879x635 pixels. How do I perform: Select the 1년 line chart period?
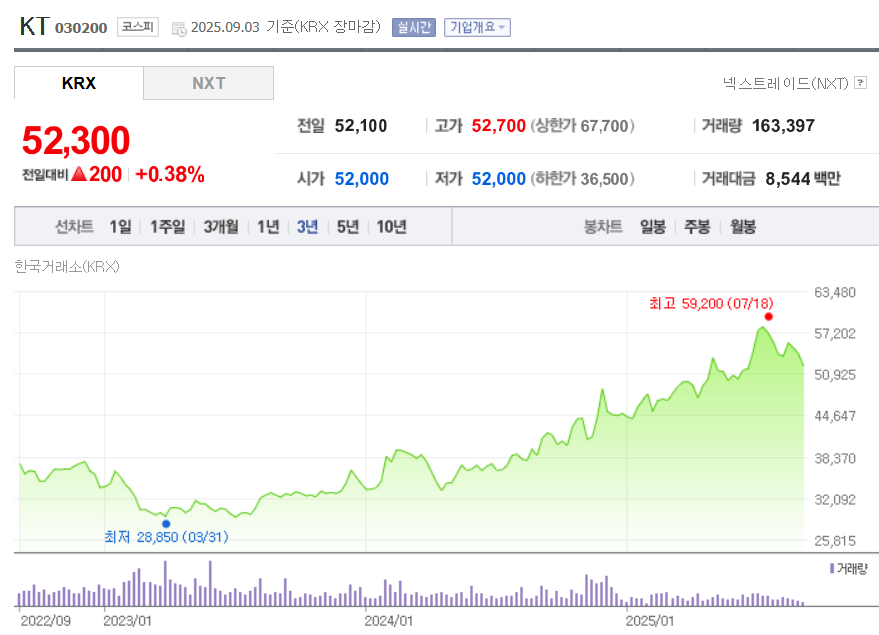point(268,226)
